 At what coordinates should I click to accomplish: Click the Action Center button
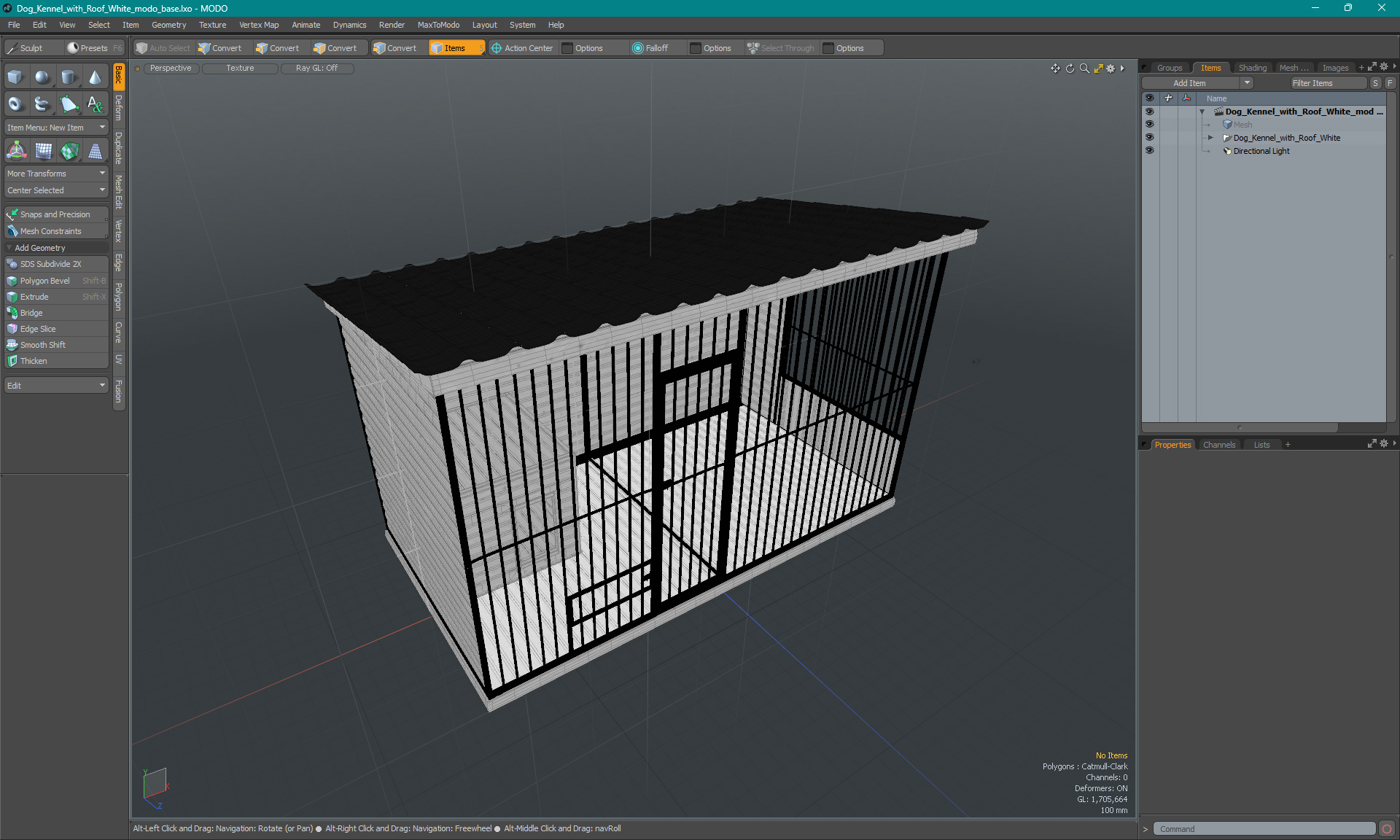[x=522, y=48]
